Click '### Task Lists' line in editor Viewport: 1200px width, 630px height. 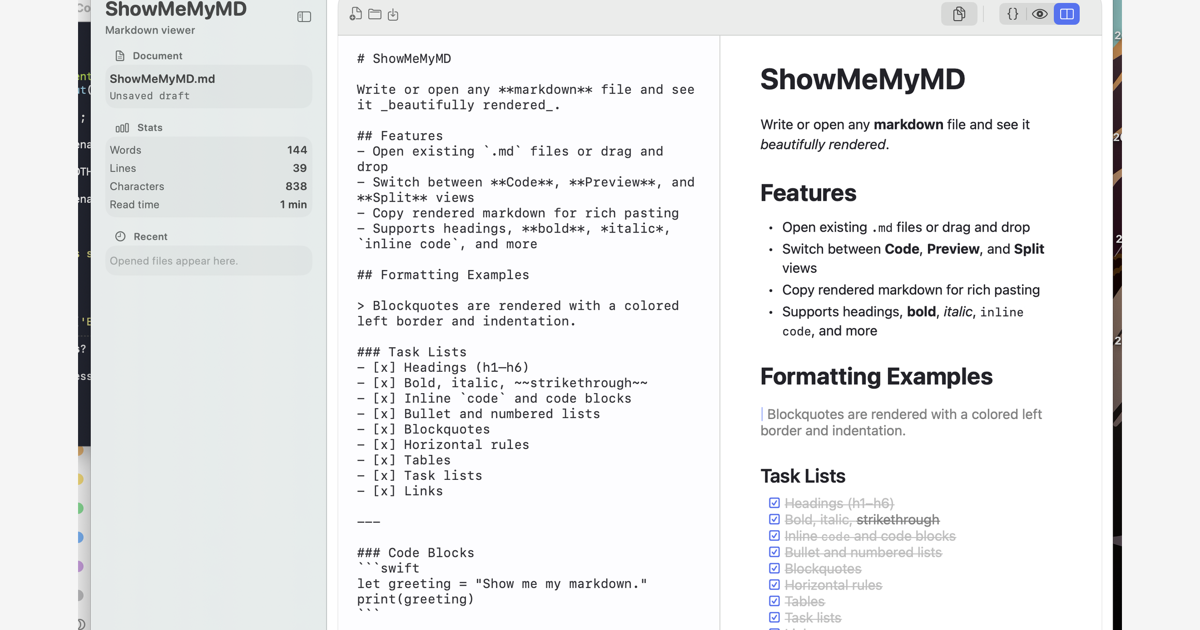click(412, 352)
